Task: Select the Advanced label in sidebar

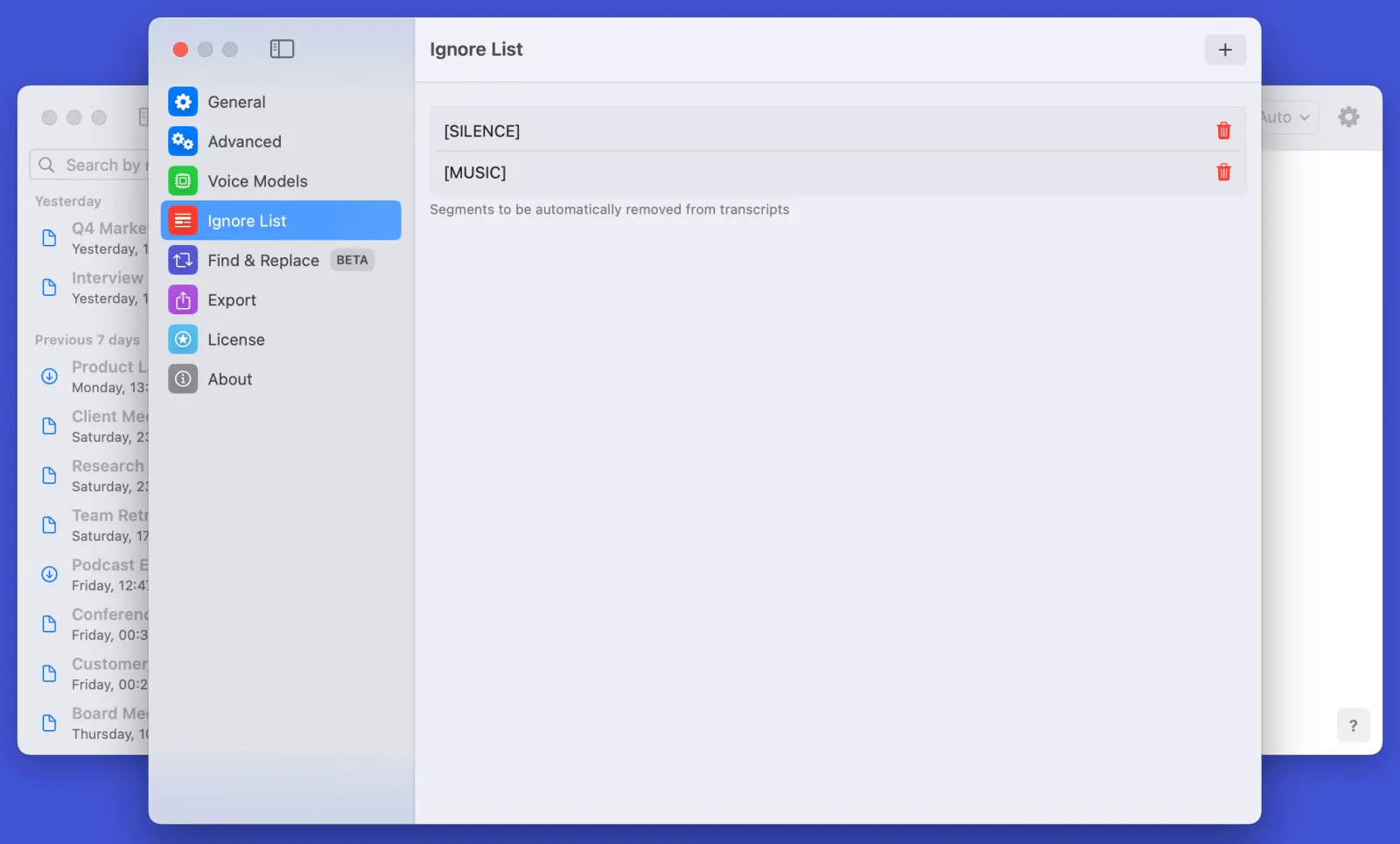Action: coord(244,141)
